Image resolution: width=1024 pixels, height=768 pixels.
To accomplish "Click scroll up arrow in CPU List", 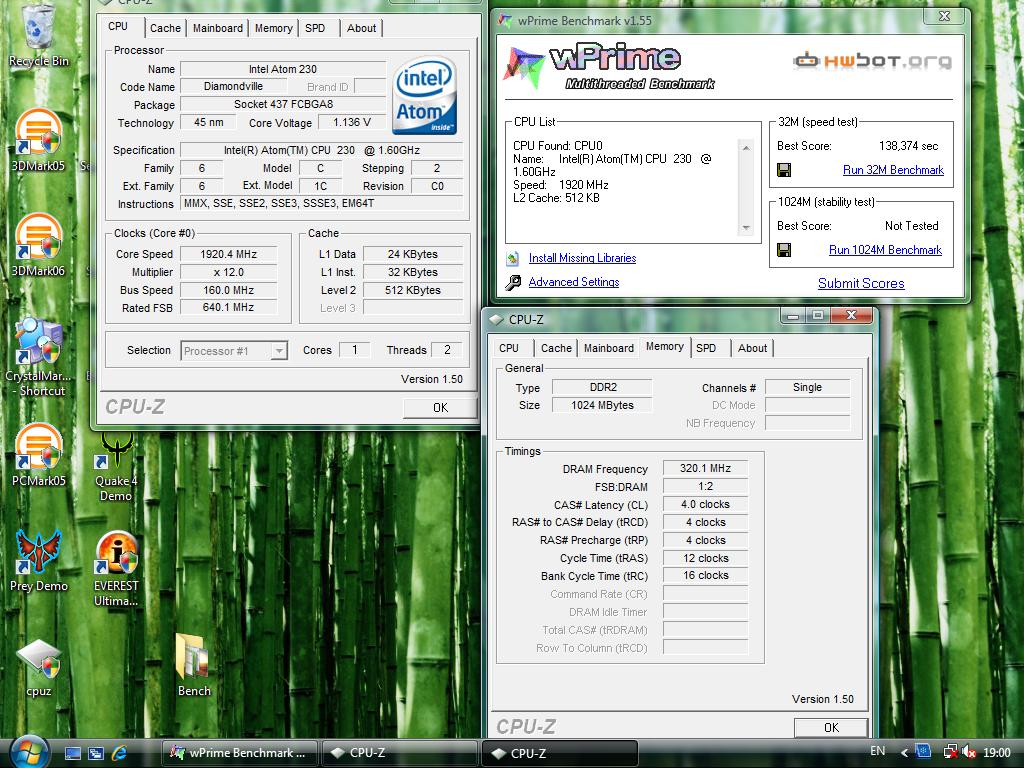I will (746, 148).
